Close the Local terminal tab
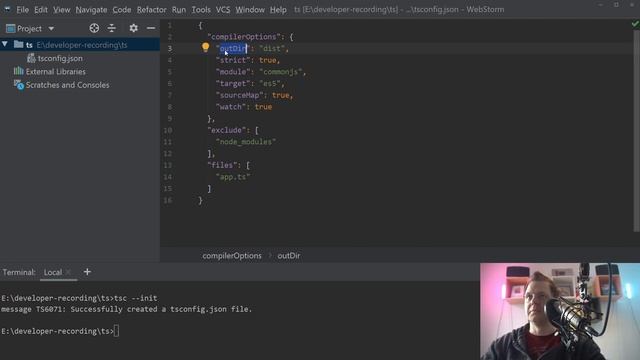 pyautogui.click(x=69, y=272)
